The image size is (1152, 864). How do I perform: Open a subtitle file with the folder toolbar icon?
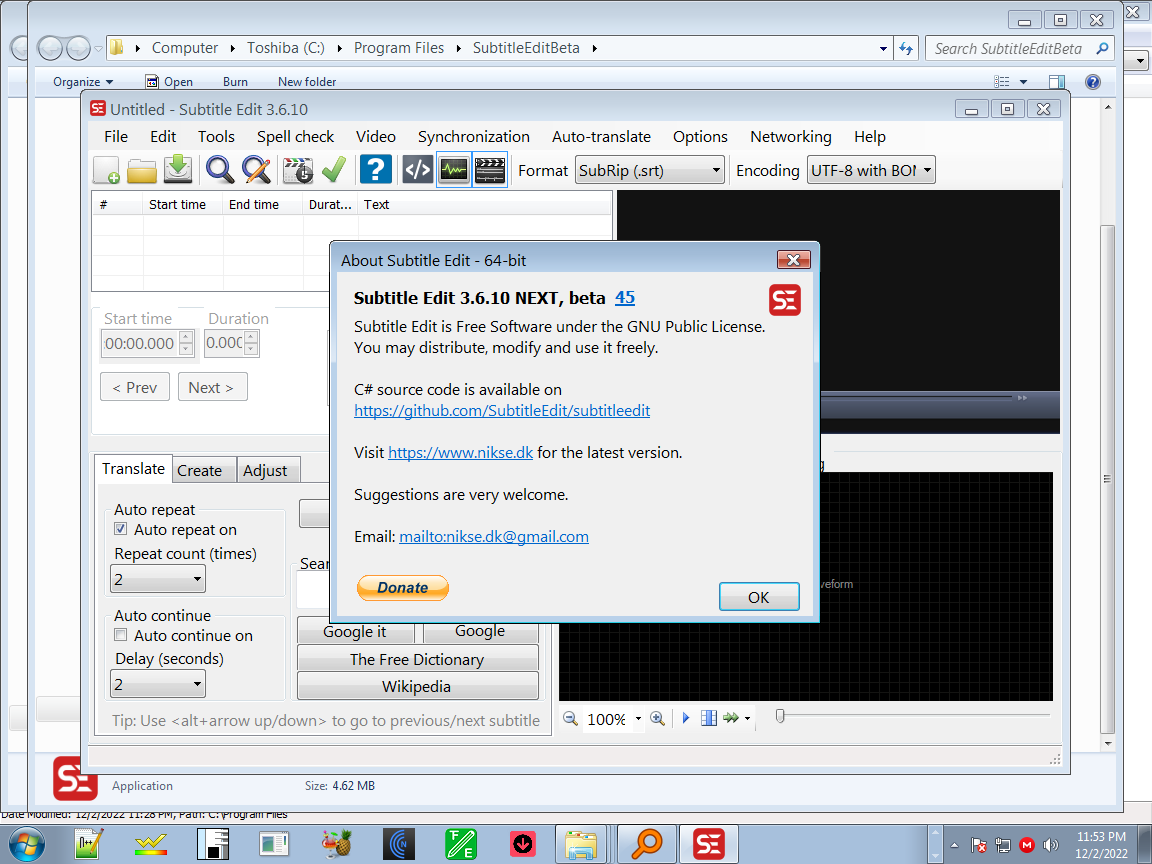tap(142, 170)
